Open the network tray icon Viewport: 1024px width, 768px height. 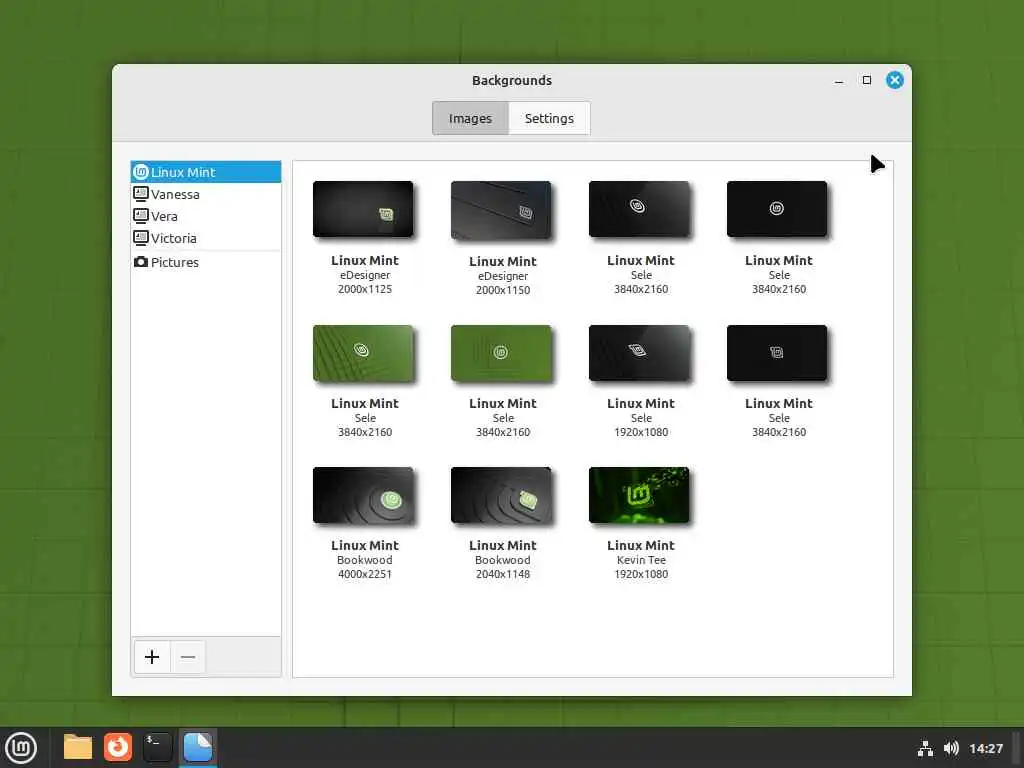pyautogui.click(x=925, y=748)
